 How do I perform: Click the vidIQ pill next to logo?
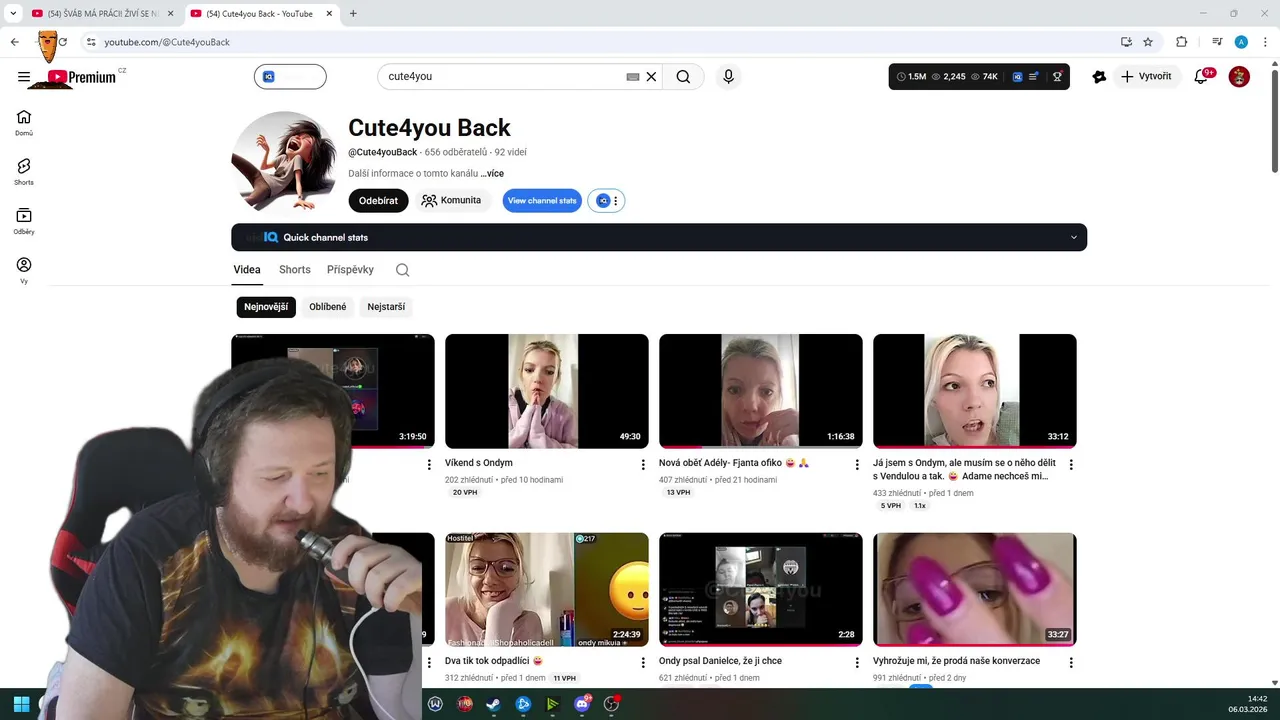pos(290,77)
